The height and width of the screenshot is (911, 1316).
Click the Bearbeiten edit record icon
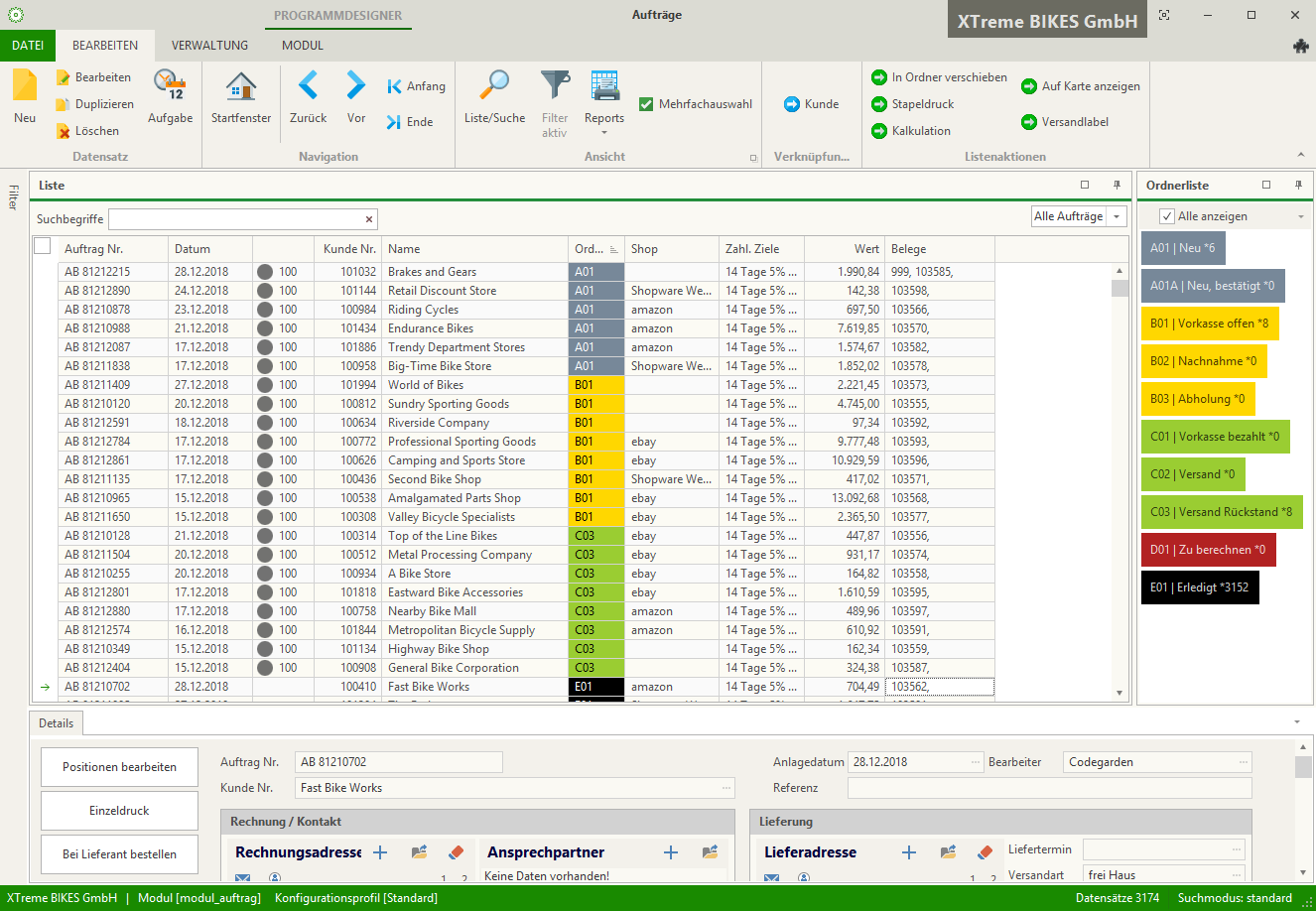pos(64,77)
